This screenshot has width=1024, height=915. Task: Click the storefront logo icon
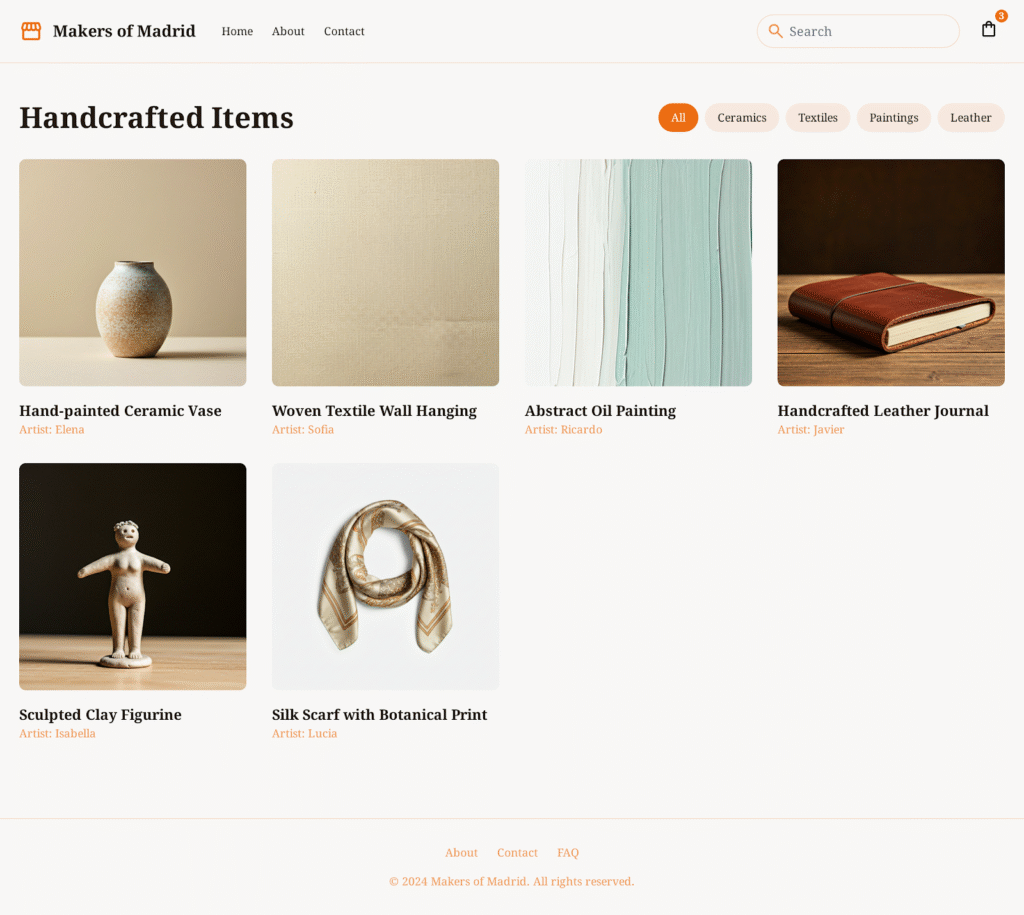point(31,31)
